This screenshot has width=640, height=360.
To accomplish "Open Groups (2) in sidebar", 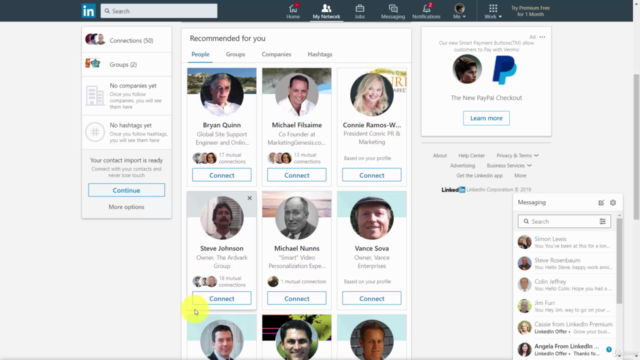I will click(x=127, y=64).
